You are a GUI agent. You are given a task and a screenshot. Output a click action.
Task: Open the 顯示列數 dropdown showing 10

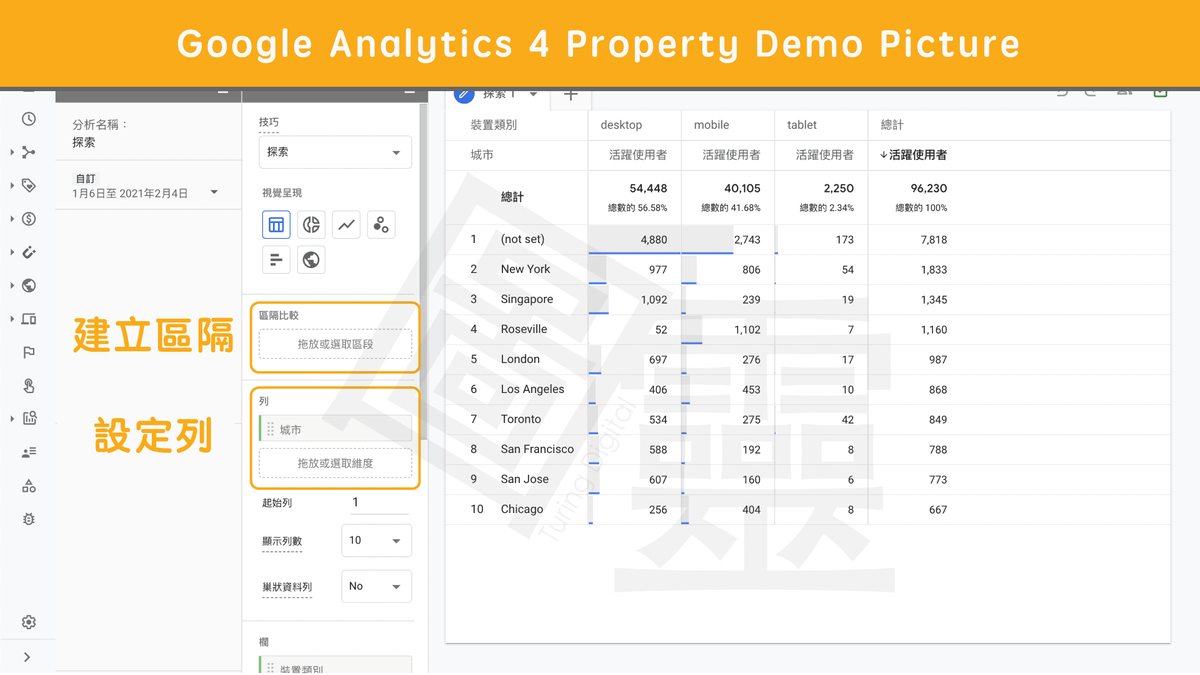tap(376, 541)
